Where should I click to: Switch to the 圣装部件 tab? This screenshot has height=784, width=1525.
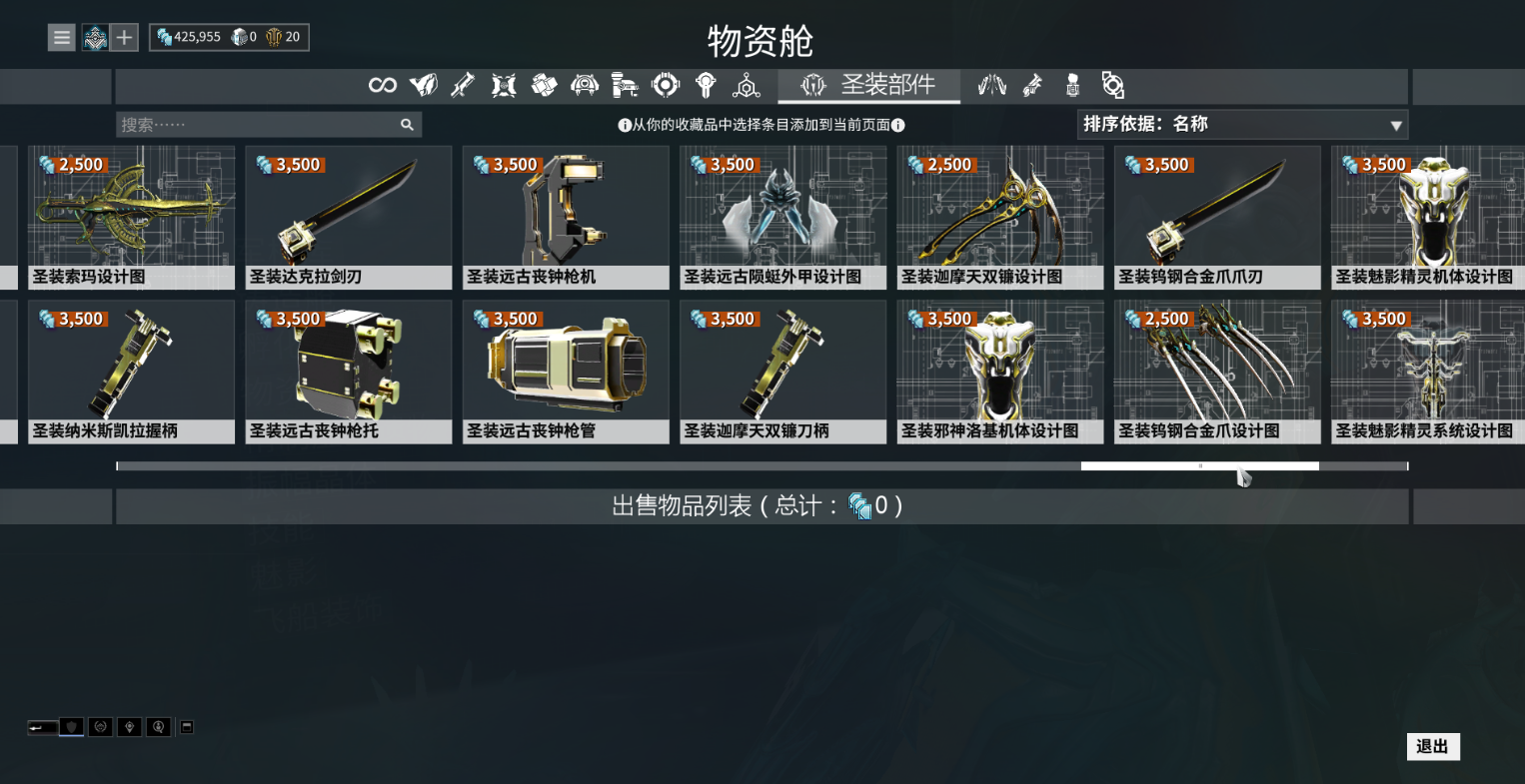click(868, 86)
